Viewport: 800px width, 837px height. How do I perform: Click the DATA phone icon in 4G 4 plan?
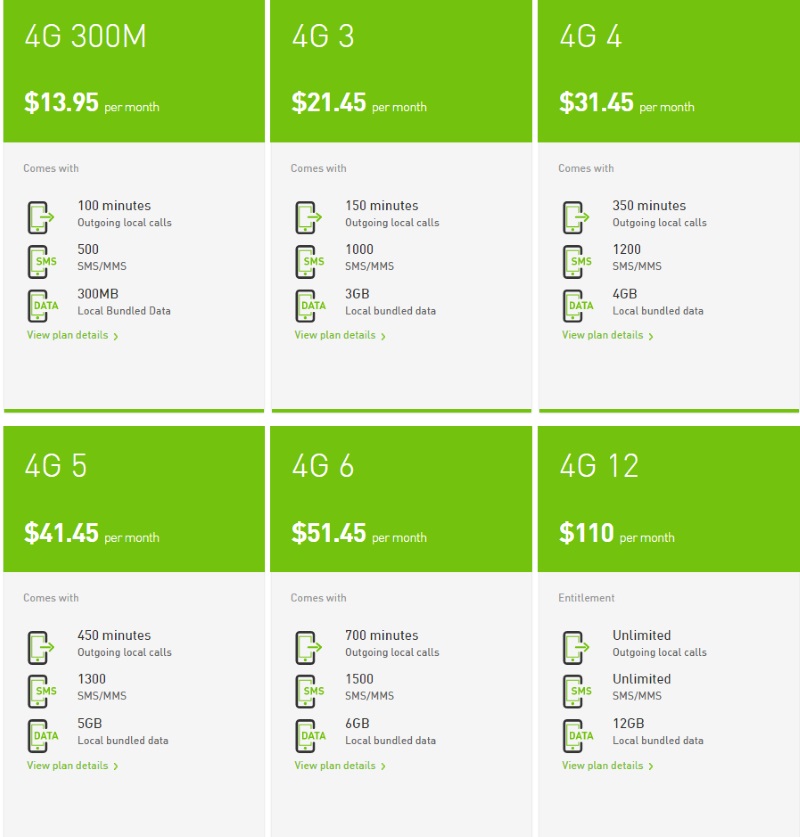[x=577, y=306]
